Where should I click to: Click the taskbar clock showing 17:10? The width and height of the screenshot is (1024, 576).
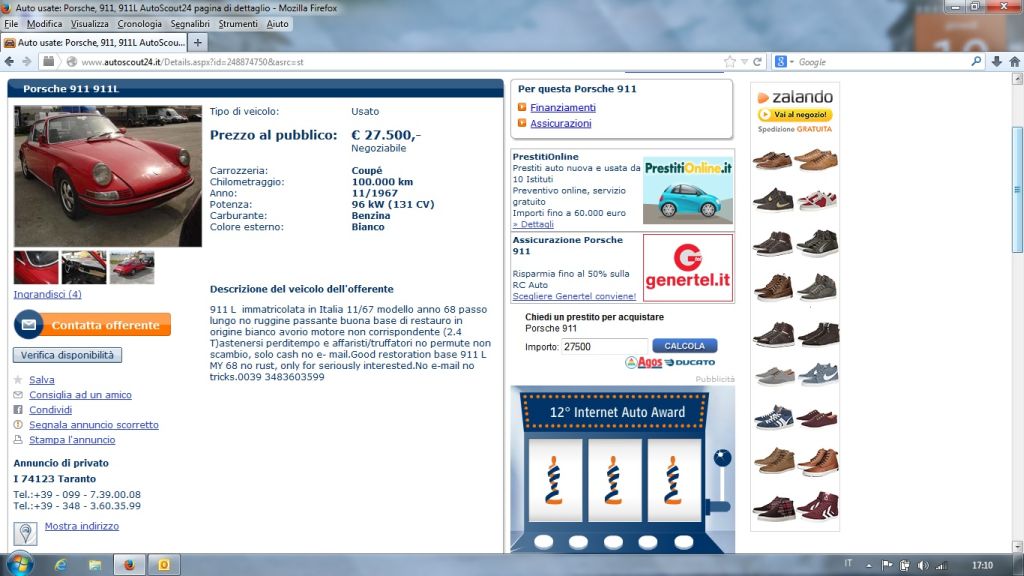(x=982, y=565)
